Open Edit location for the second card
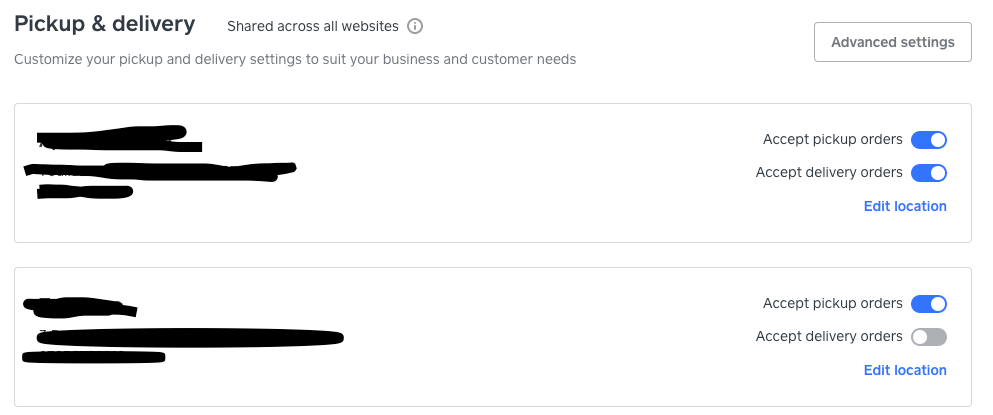 [x=904, y=370]
